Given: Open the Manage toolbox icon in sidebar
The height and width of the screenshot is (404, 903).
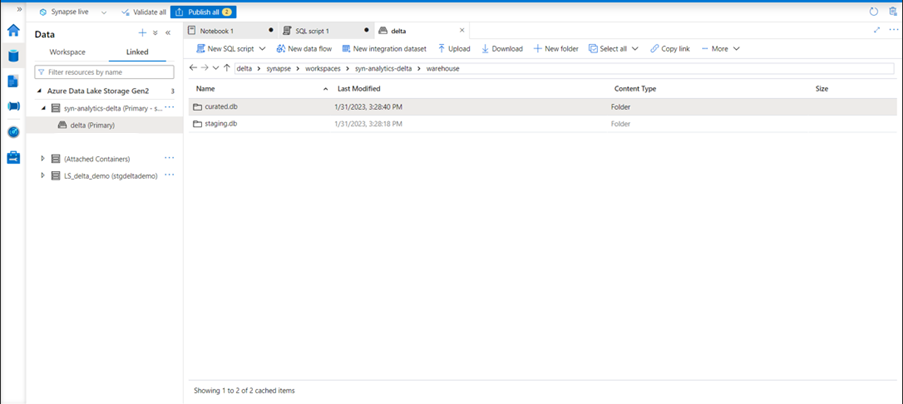Looking at the screenshot, I should click(x=13, y=158).
